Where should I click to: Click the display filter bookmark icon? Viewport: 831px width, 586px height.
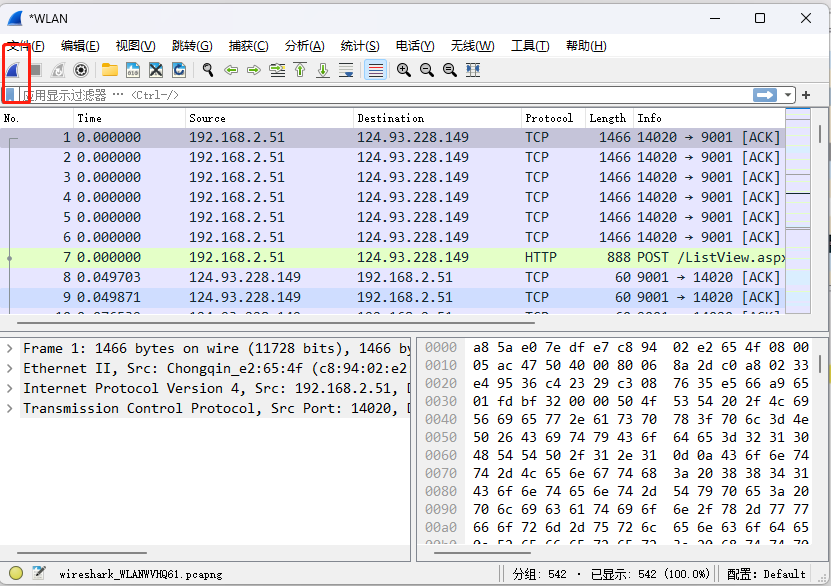tap(10, 95)
